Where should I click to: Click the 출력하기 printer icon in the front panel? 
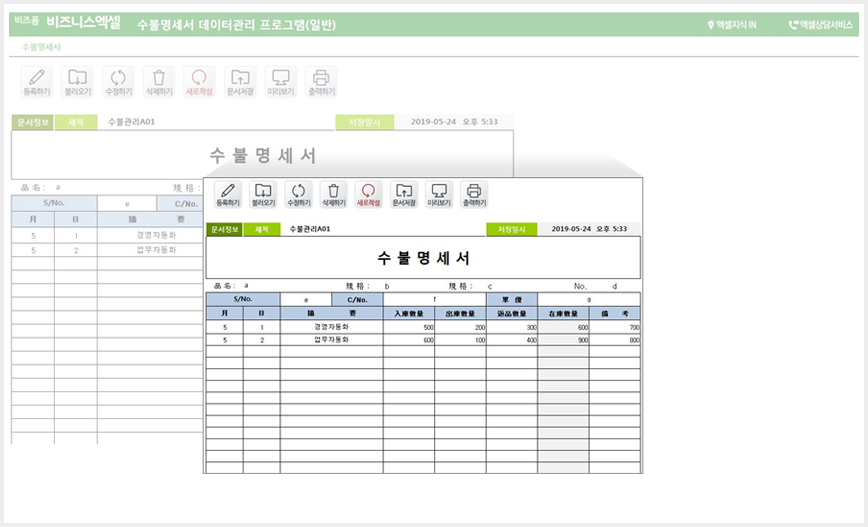tap(474, 194)
